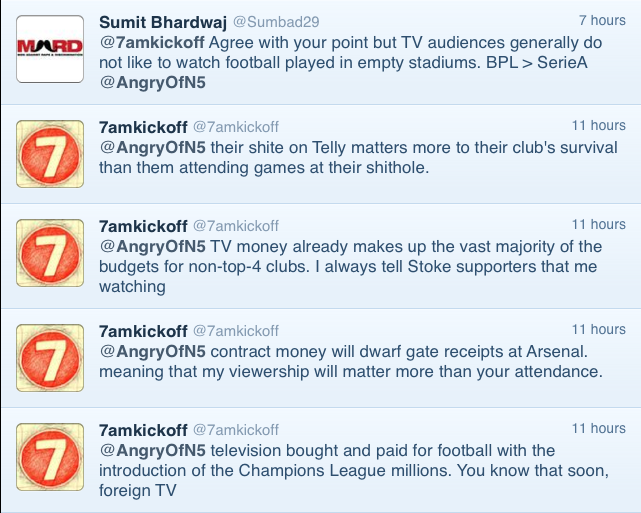Select the 7amkickoff name above the 'TV money' tweet
This screenshot has height=513, width=641.
click(x=143, y=225)
